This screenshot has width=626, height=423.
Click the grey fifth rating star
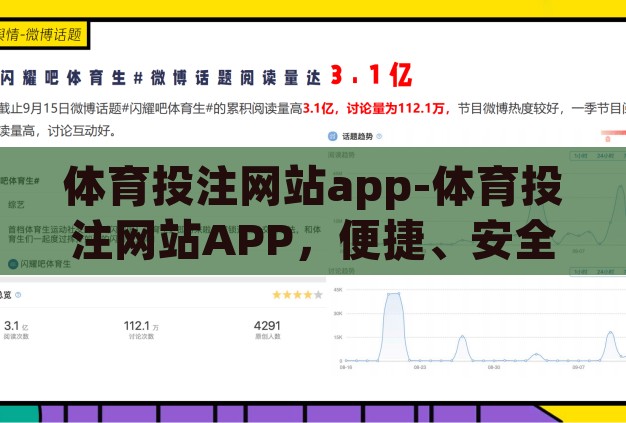[x=318, y=295]
